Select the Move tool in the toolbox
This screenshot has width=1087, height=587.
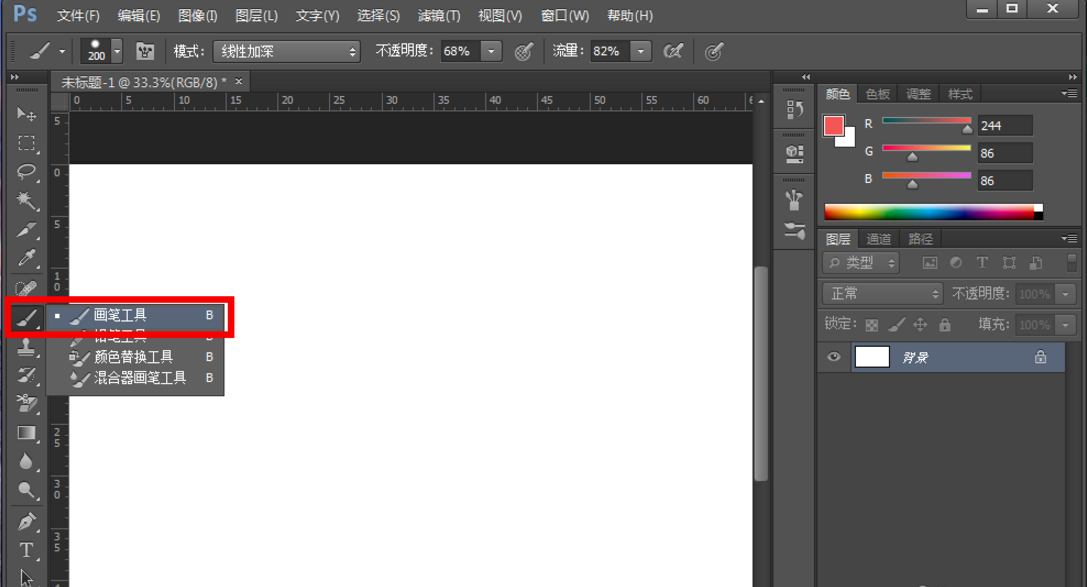(26, 114)
